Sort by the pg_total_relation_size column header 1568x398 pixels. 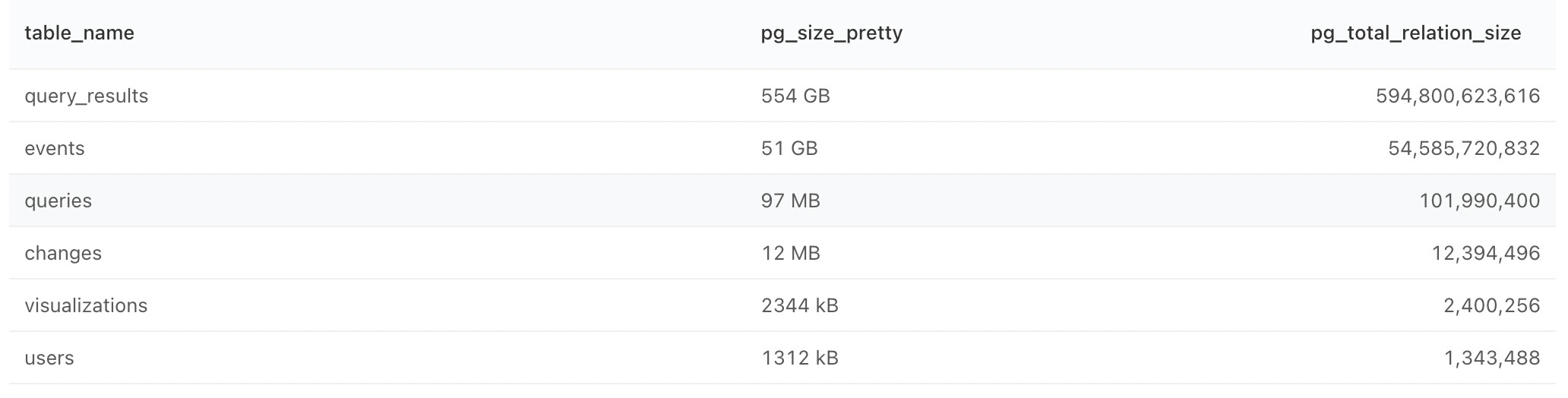pos(1416,33)
